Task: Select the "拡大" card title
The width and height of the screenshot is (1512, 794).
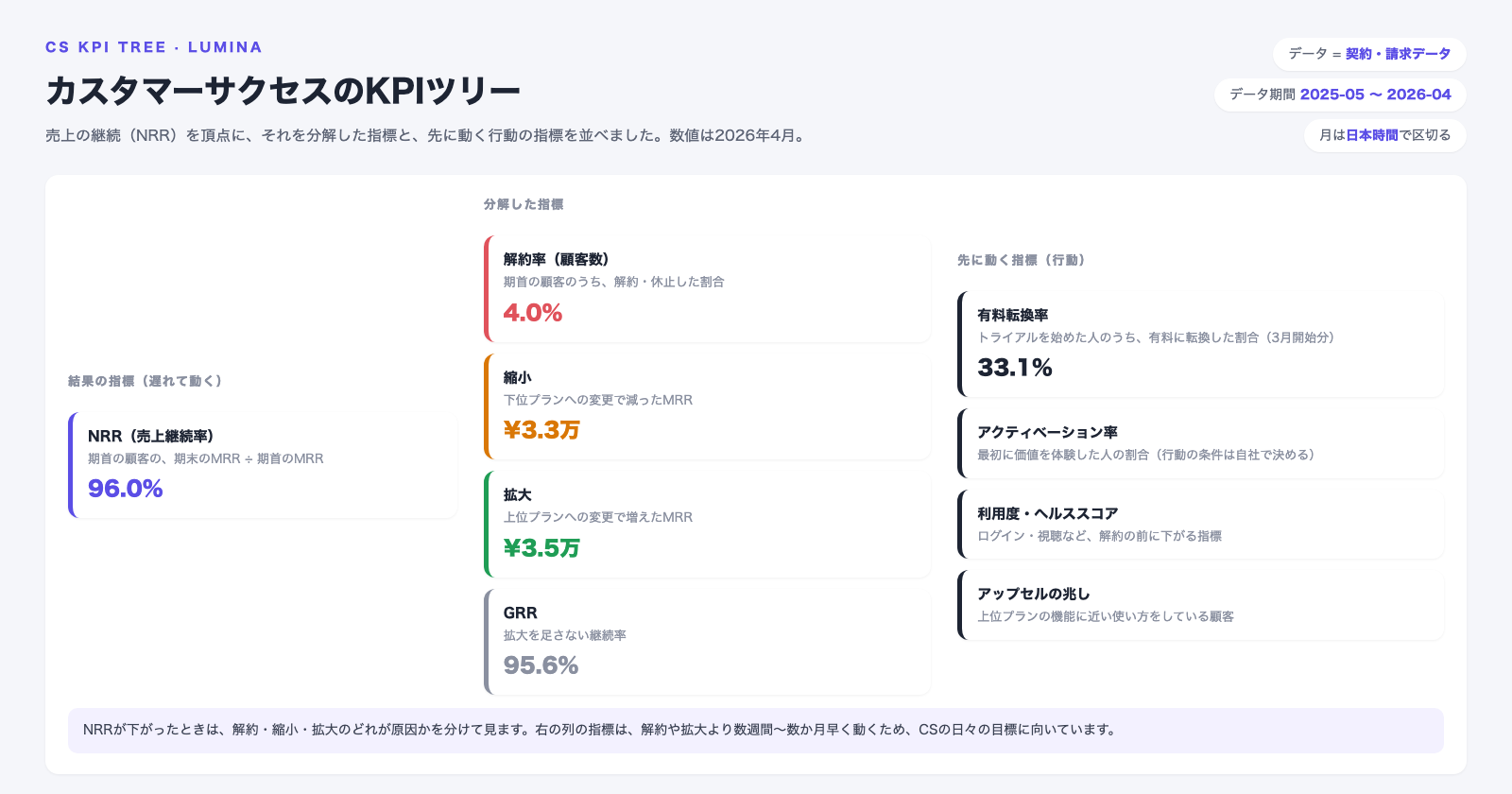Action: pos(518,494)
